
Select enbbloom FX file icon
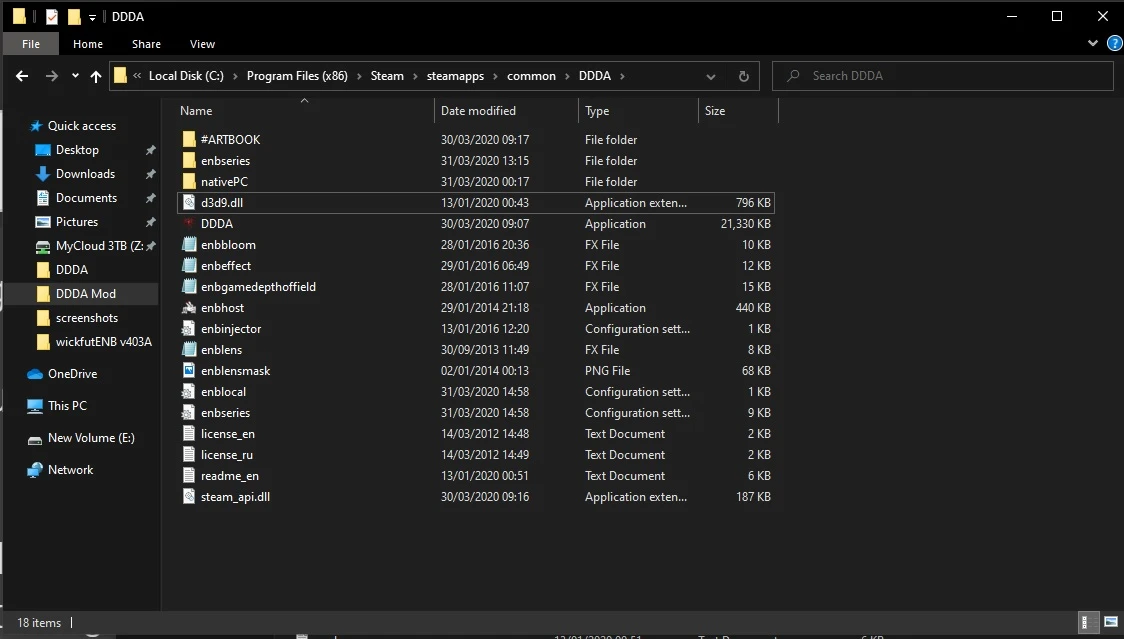point(189,245)
